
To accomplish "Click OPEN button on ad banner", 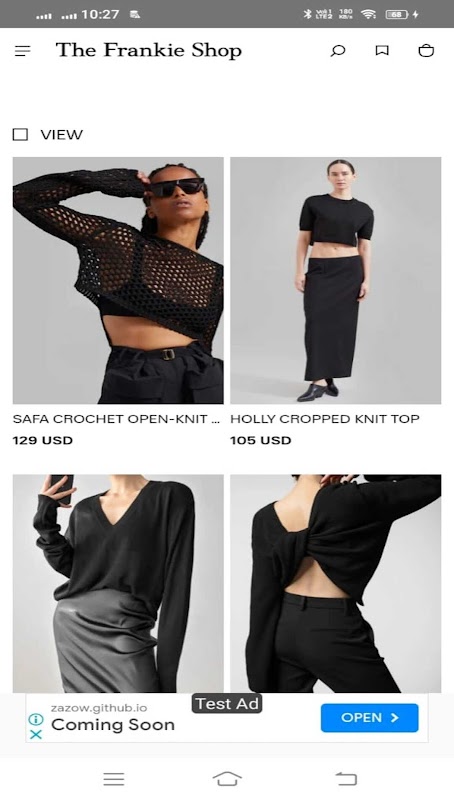I will pyautogui.click(x=369, y=718).
